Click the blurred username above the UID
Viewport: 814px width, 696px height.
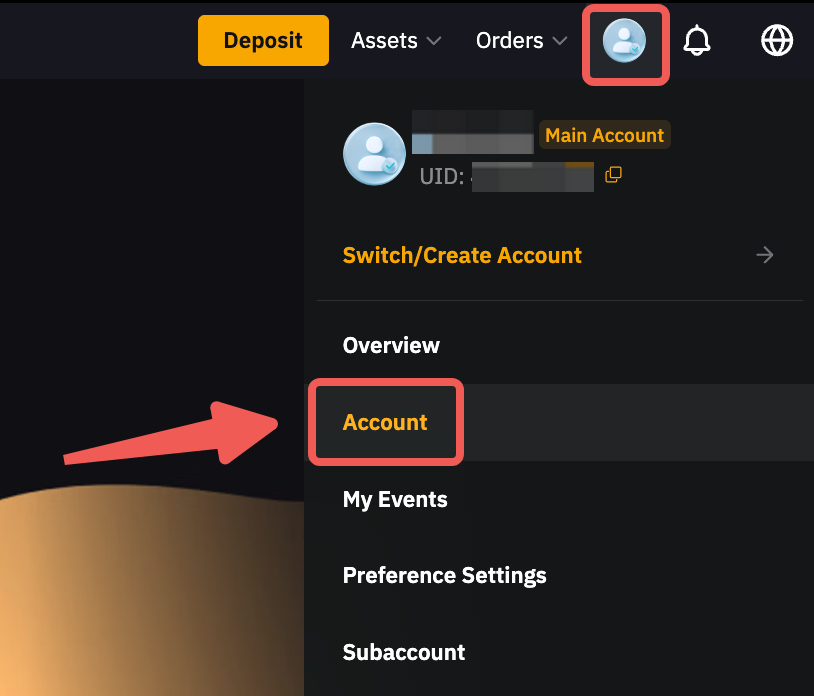472,133
